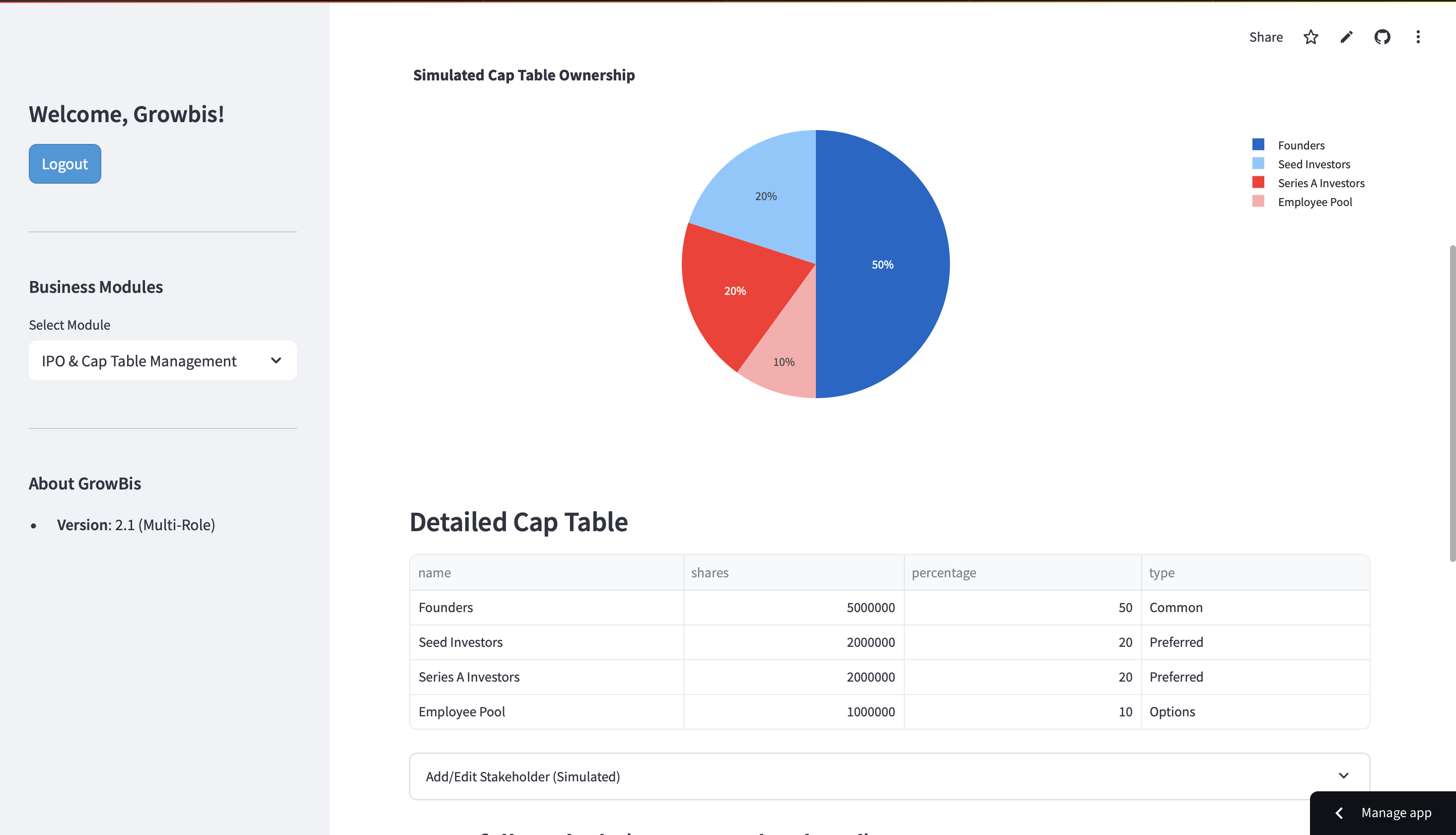Click the star favorite icon
Viewport: 1456px width, 835px height.
click(x=1310, y=37)
